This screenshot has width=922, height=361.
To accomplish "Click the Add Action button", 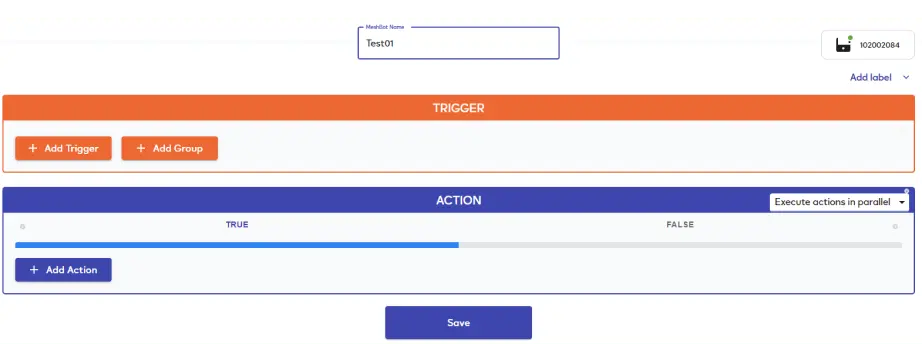I will click(64, 270).
